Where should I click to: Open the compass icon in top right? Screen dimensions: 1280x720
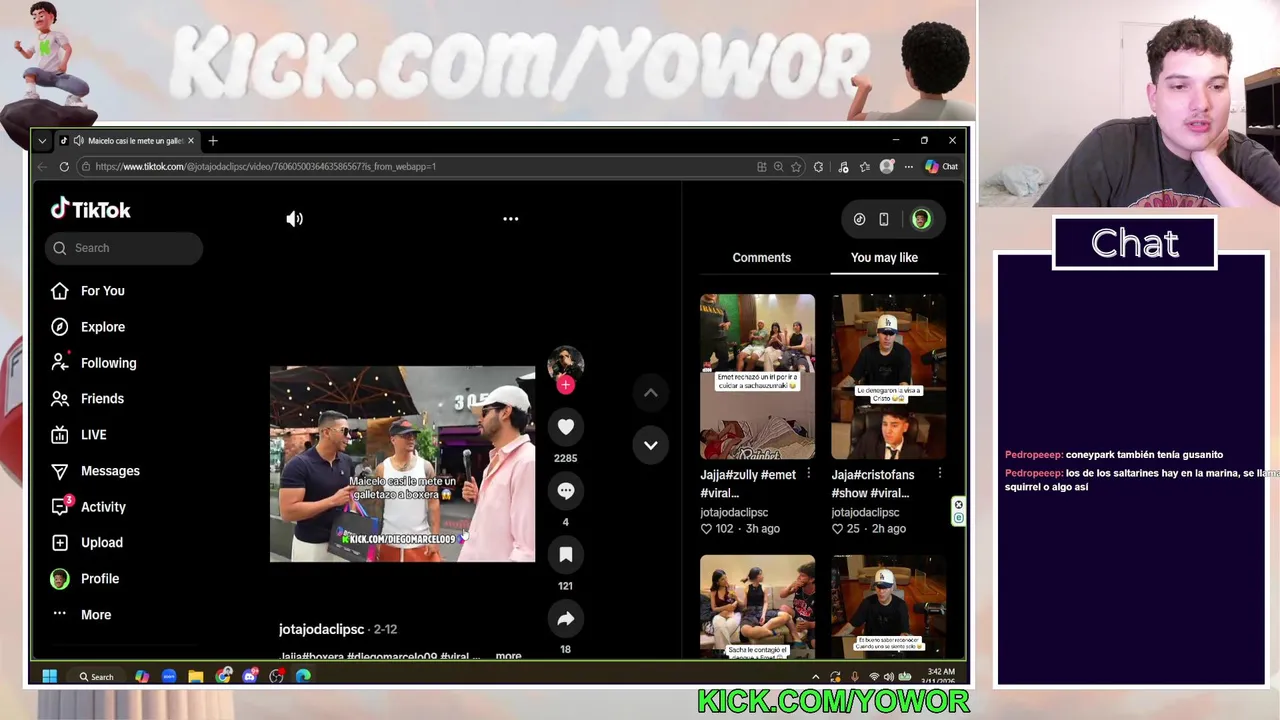(x=859, y=219)
